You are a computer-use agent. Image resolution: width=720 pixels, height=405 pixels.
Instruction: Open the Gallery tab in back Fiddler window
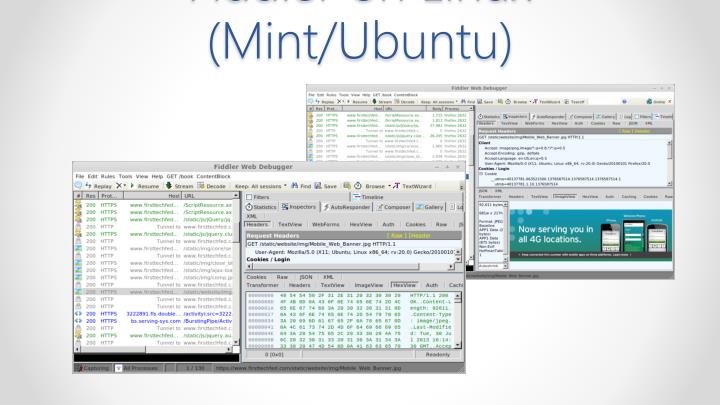point(606,117)
